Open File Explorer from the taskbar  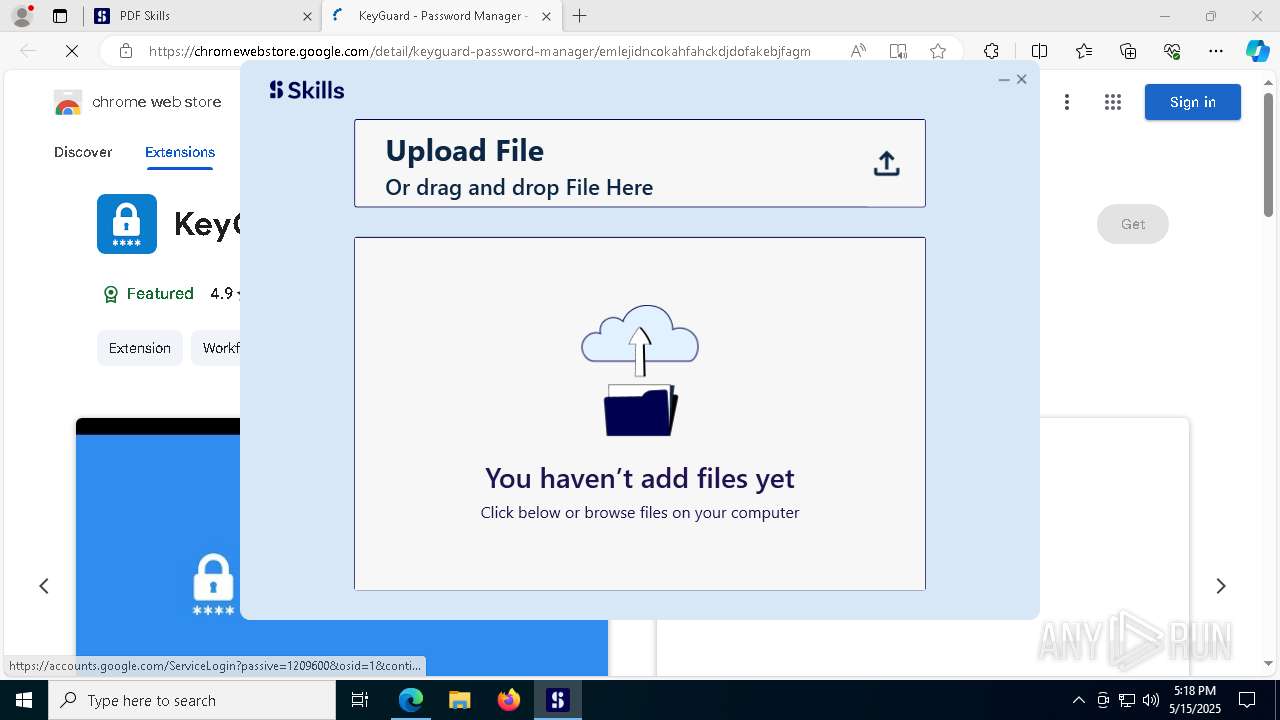[459, 700]
